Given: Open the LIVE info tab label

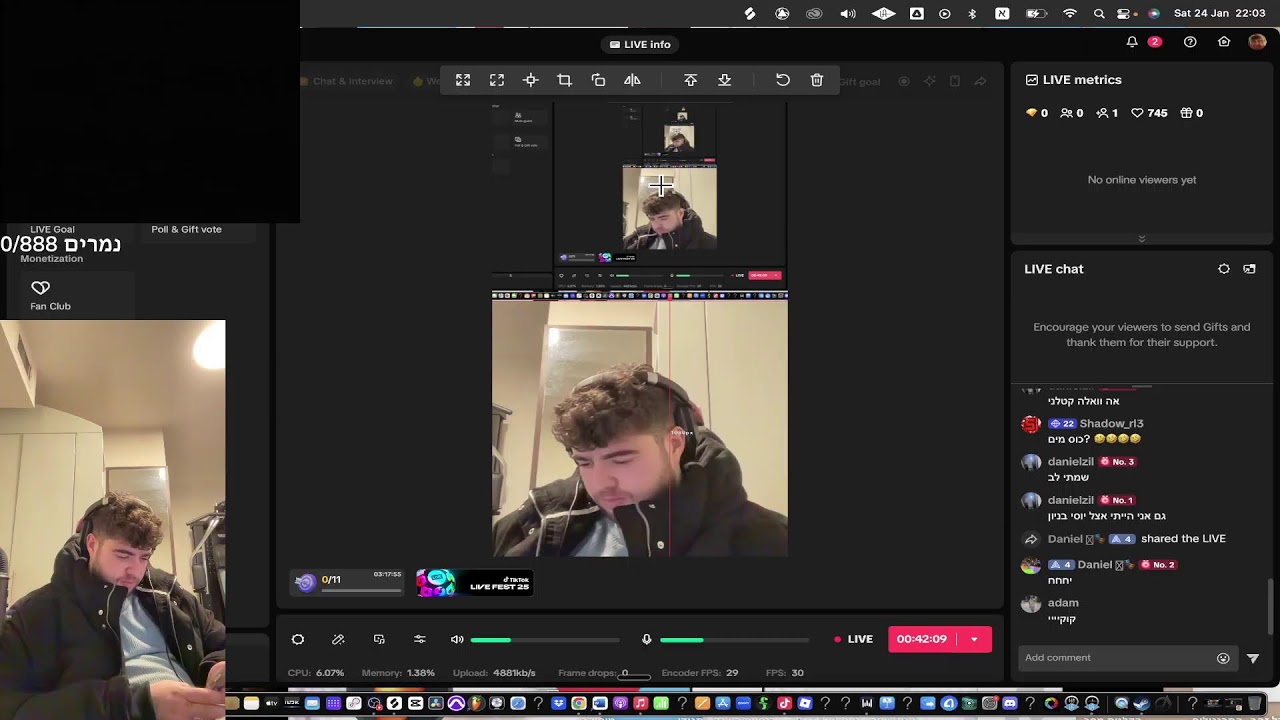Looking at the screenshot, I should [x=647, y=44].
